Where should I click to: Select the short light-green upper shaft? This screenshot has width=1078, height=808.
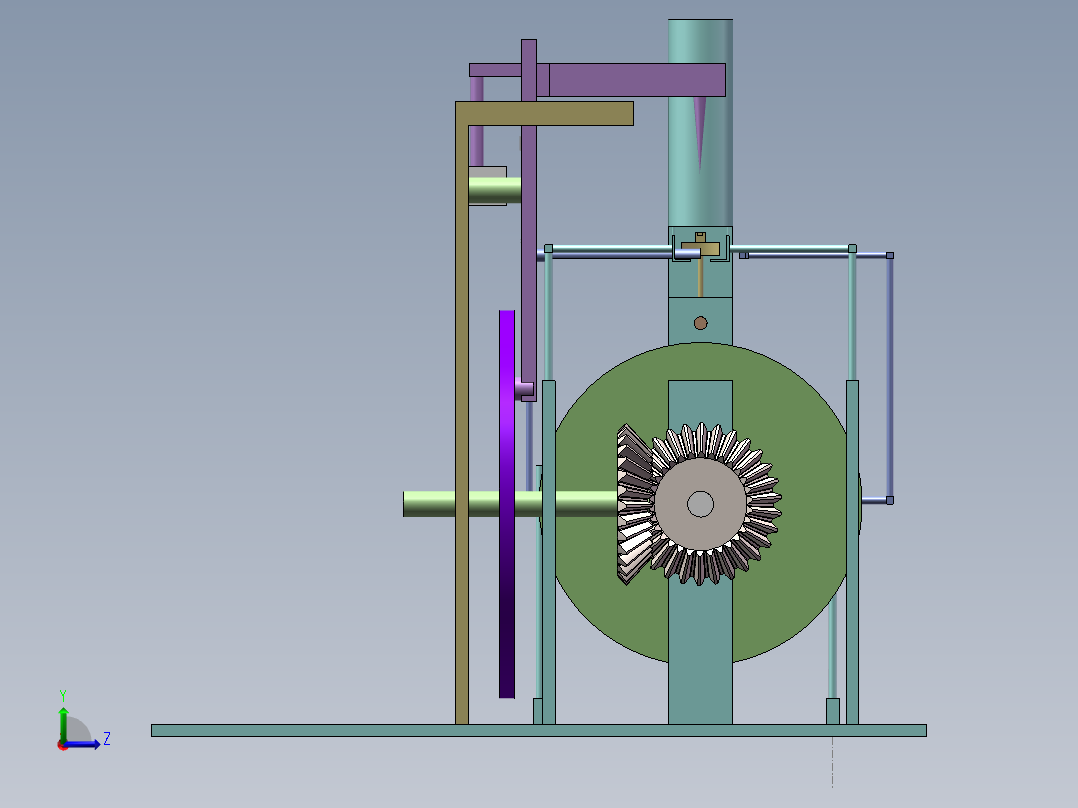pyautogui.click(x=494, y=191)
